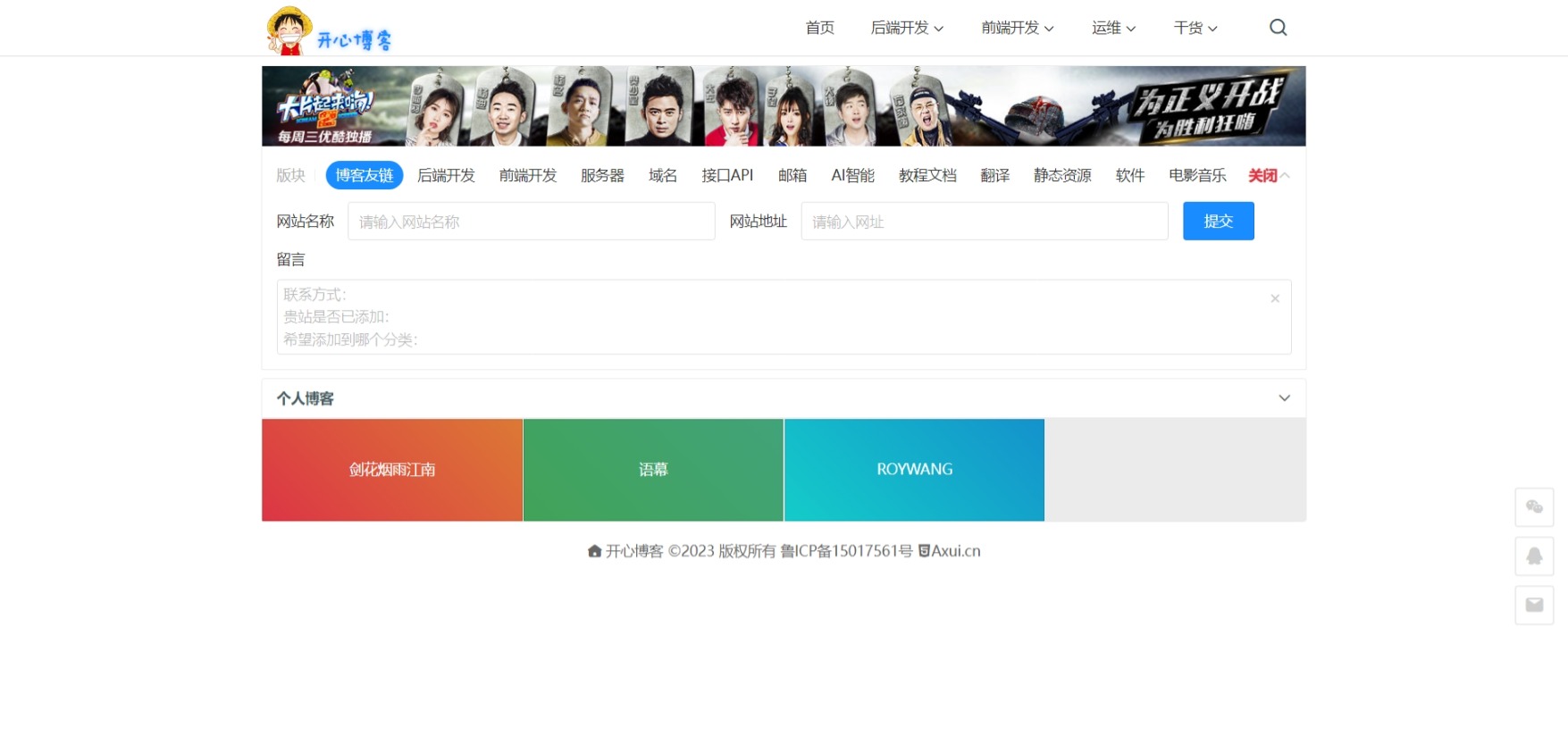Expand the 运维 menu
This screenshot has width=1568, height=736.
(x=1113, y=28)
